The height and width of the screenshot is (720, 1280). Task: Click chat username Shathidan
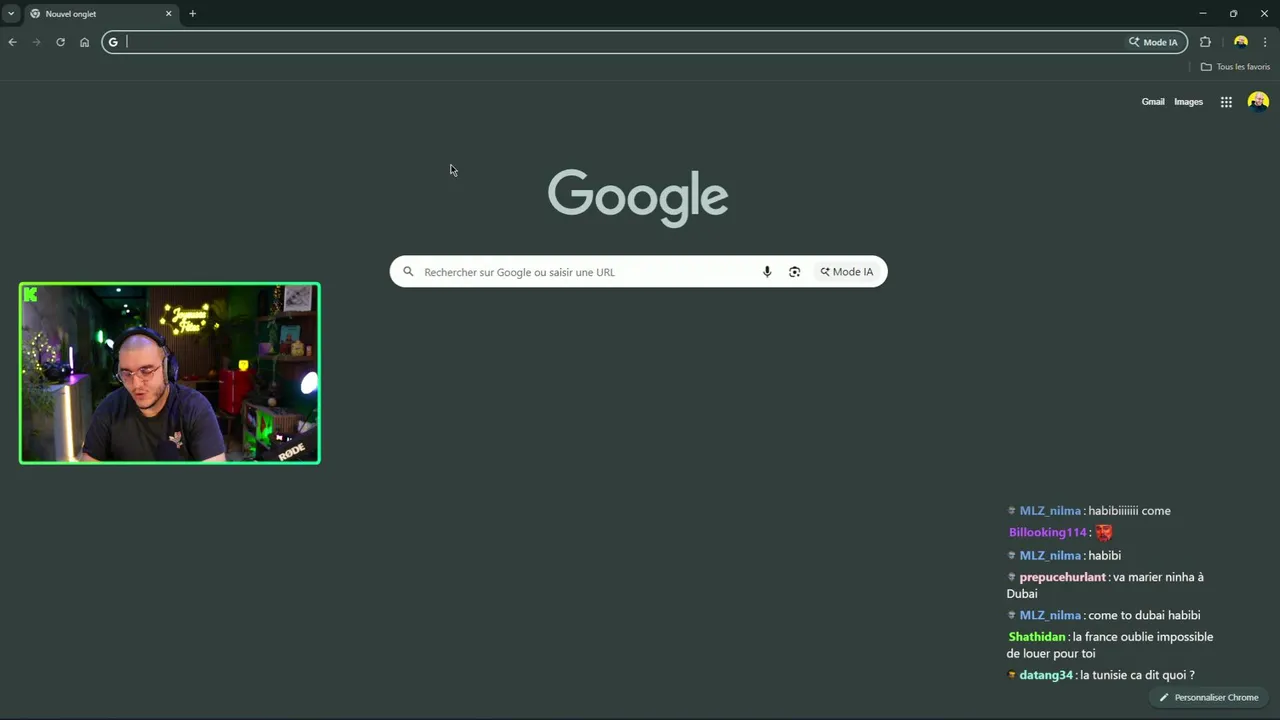click(1037, 637)
